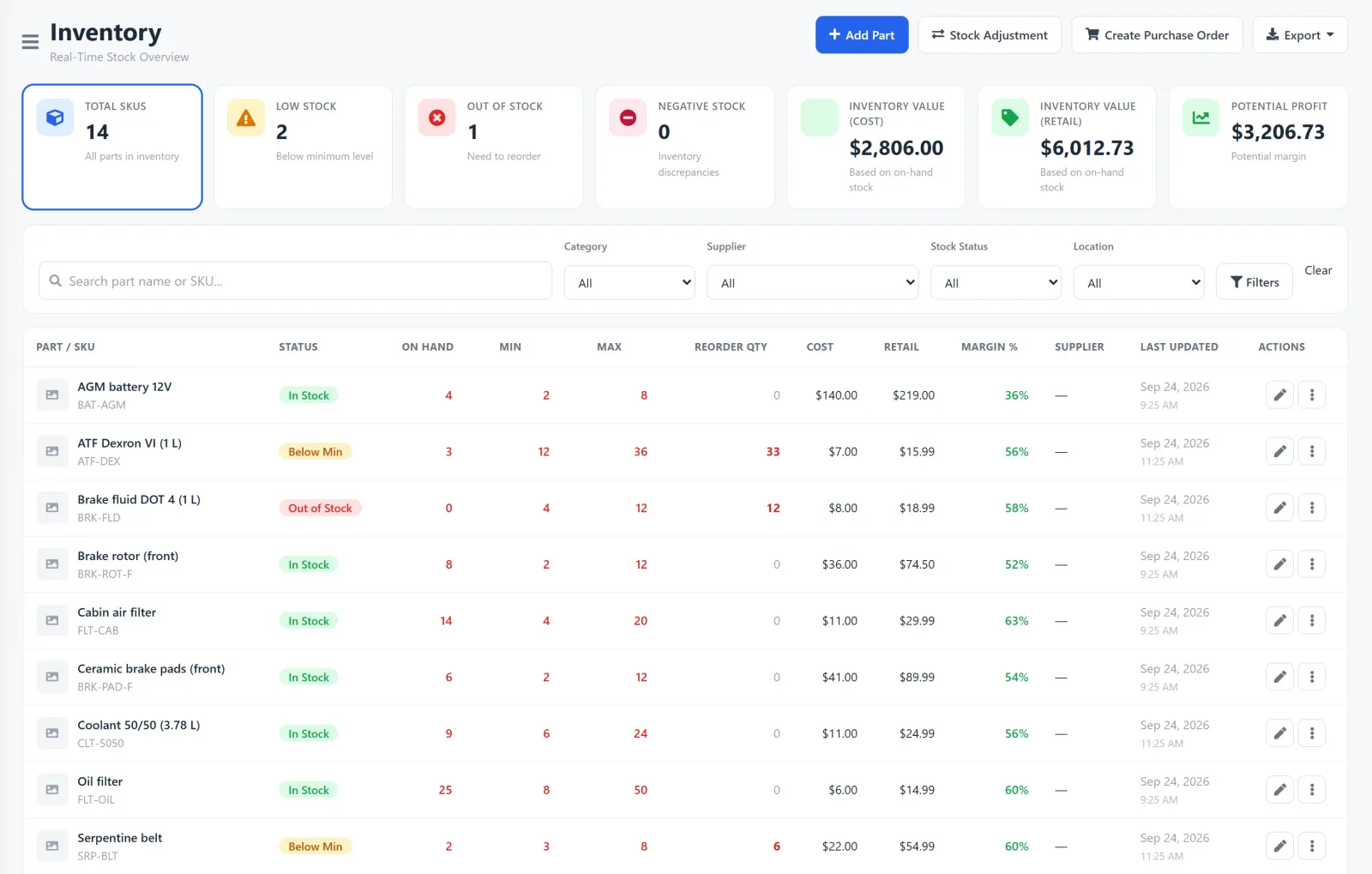This screenshot has height=874, width=1372.
Task: Open more actions for AGM battery 12V
Action: tap(1312, 395)
